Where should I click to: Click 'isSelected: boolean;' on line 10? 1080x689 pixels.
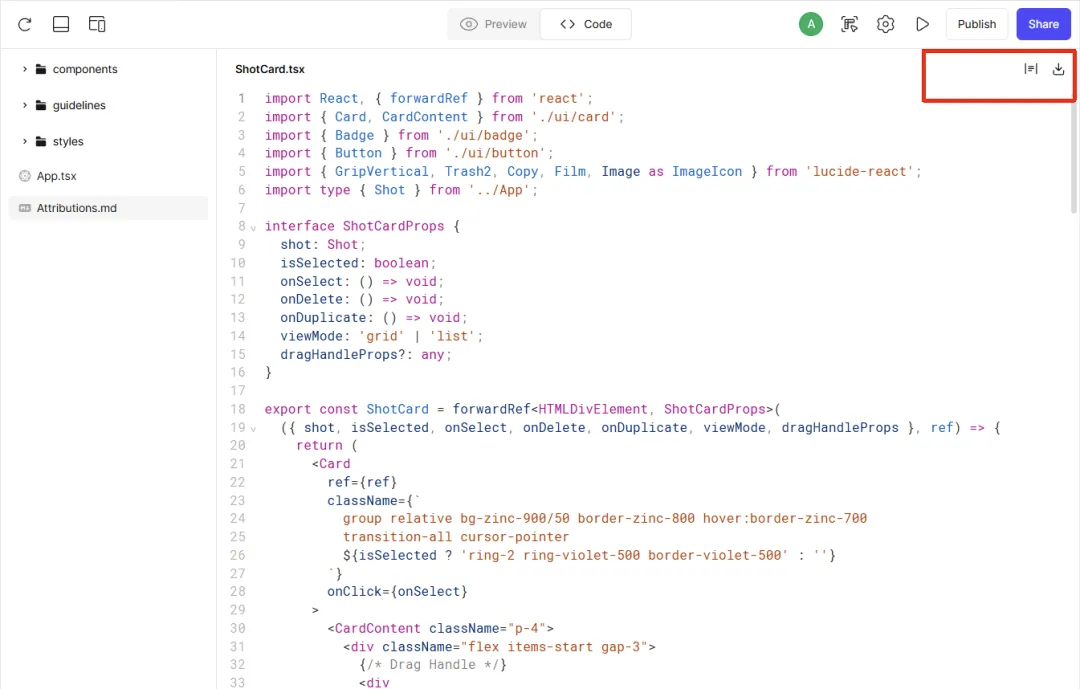(358, 263)
